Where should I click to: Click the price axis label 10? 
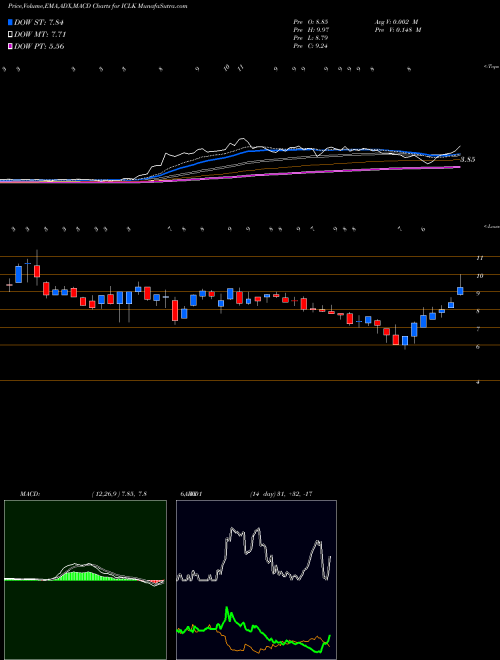[479, 276]
